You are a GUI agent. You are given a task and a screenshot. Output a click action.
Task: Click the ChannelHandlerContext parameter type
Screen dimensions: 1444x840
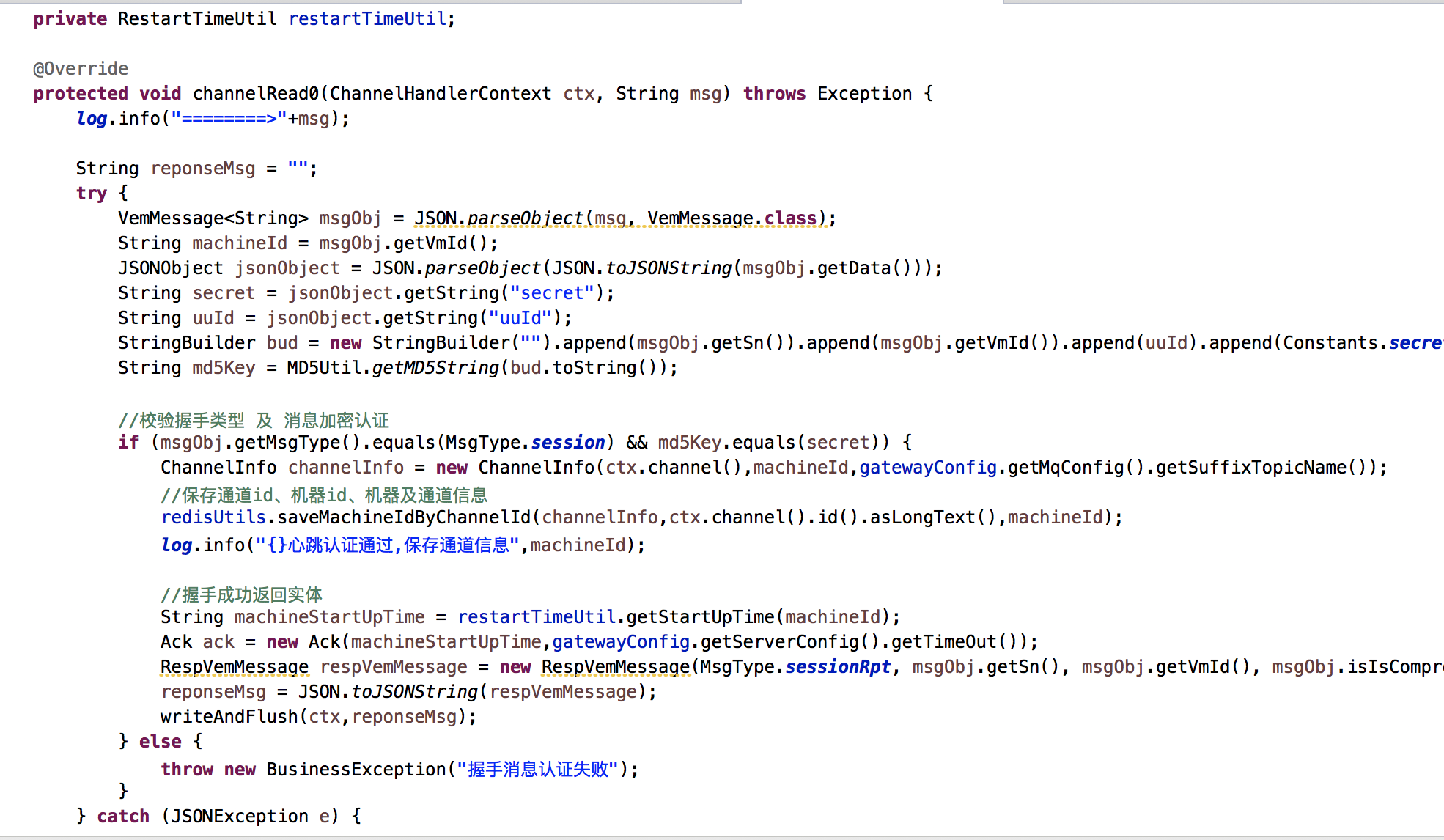point(440,94)
